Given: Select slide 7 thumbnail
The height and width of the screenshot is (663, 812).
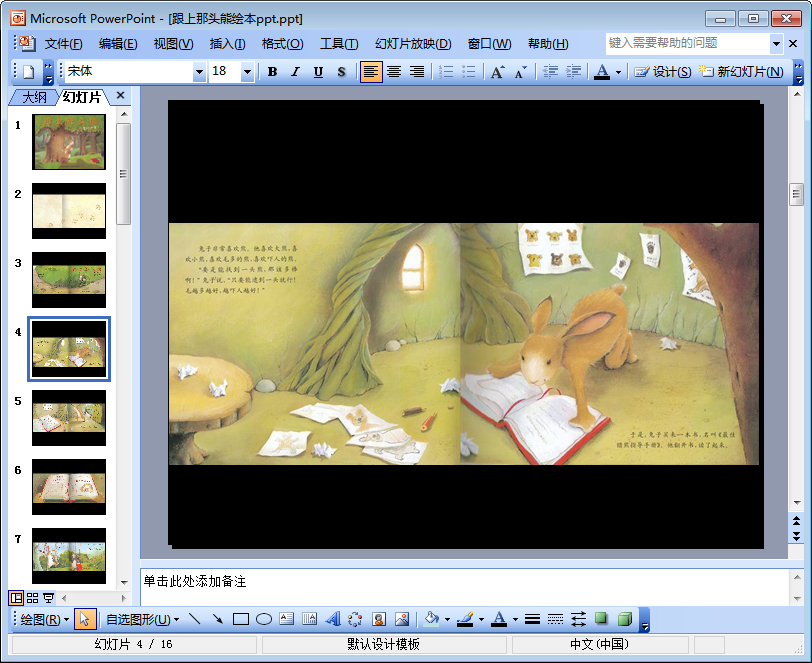Looking at the screenshot, I should 69,556.
